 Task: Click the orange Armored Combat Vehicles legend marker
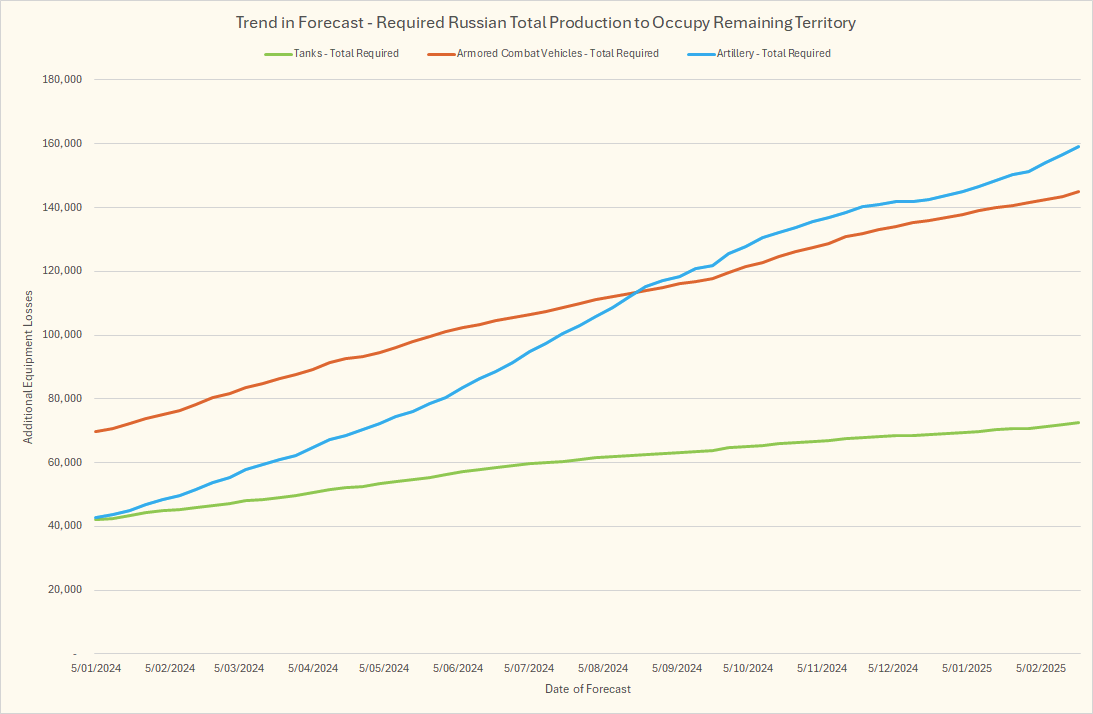tap(440, 53)
